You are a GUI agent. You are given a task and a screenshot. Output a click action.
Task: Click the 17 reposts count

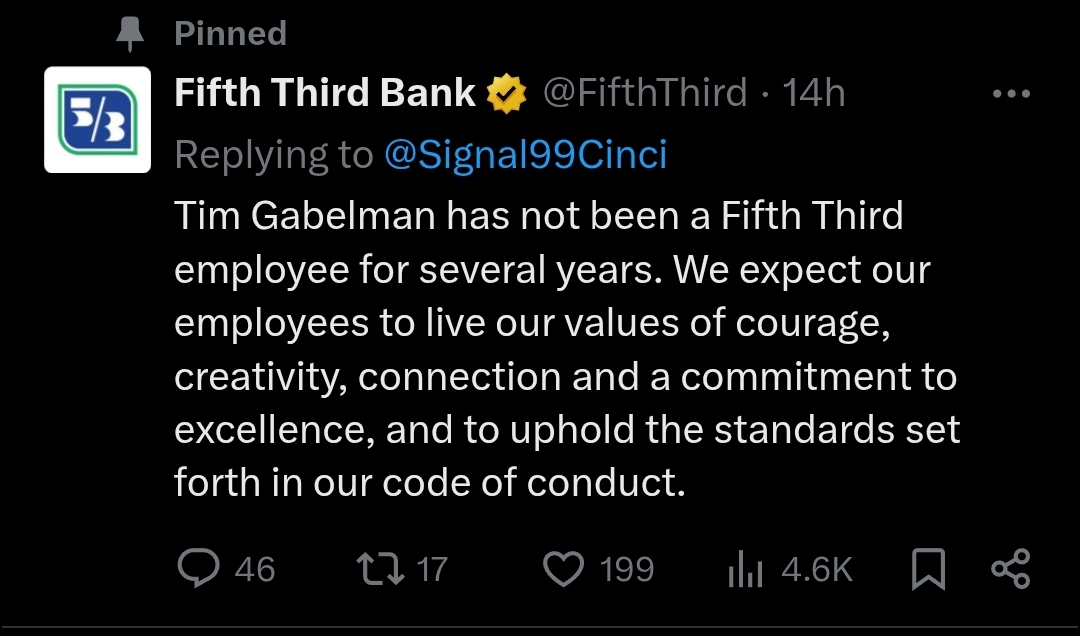click(431, 570)
